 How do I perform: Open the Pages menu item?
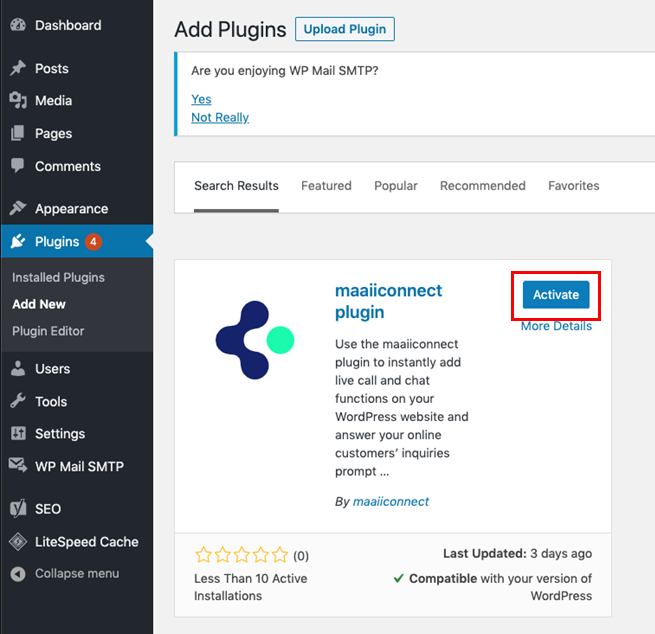(x=76, y=133)
